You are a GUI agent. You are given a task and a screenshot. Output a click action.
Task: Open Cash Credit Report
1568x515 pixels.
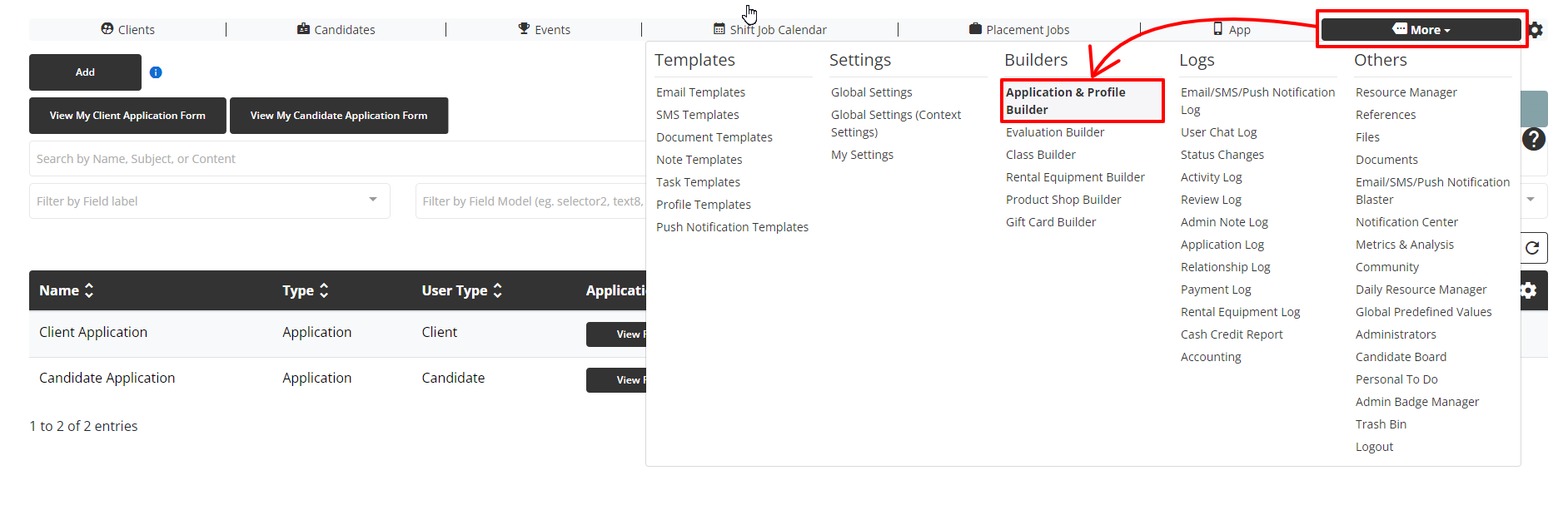click(1232, 334)
